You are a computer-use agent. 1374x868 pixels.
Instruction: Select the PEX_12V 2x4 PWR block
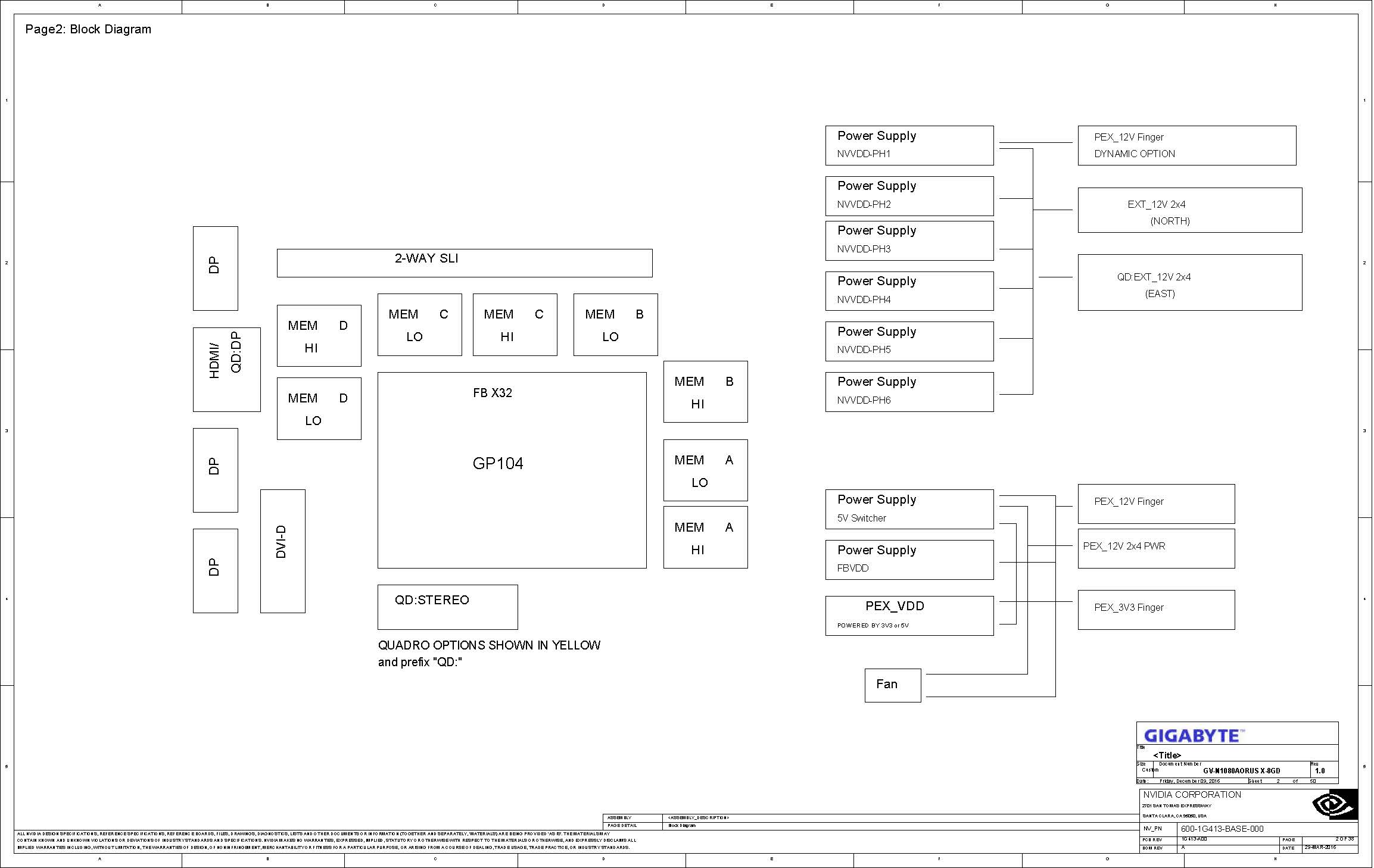pyautogui.click(x=1156, y=548)
